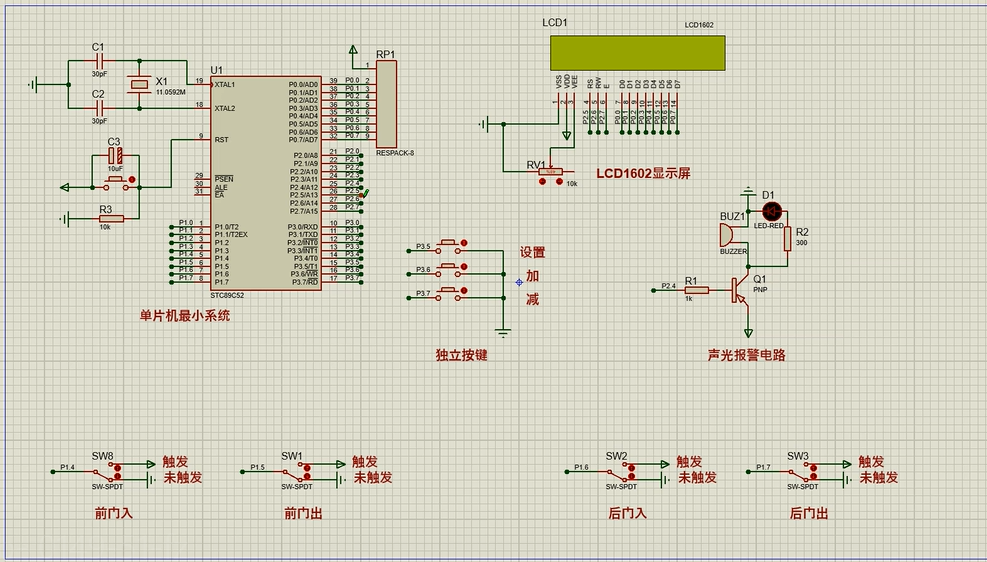Click the power arrow below Q1 emitter
This screenshot has height=562, width=987.
tap(748, 332)
